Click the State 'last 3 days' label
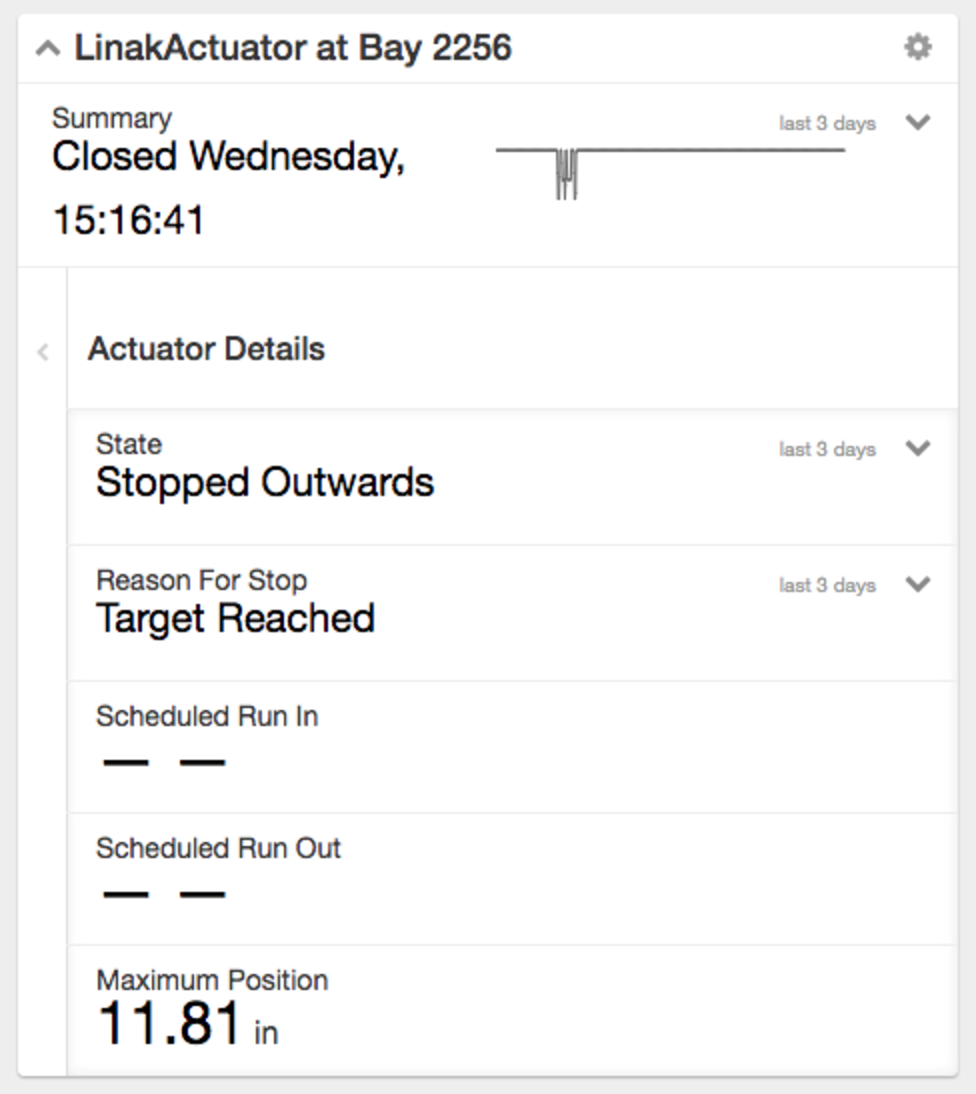Viewport: 976px width, 1094px height. coord(827,450)
